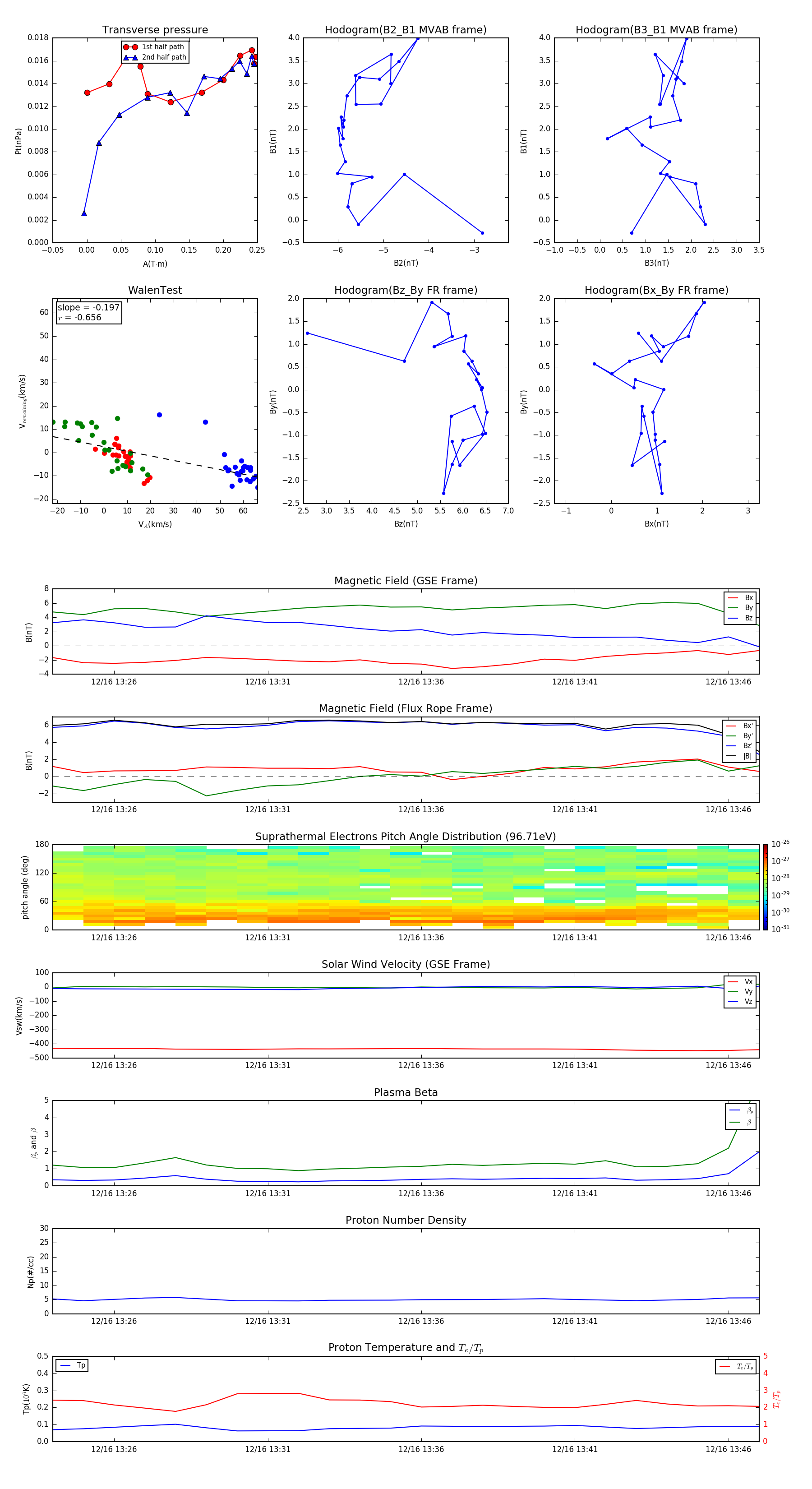
Task: Click '12/16 13:31' tick under GSE magnetic plot
Action: (268, 681)
